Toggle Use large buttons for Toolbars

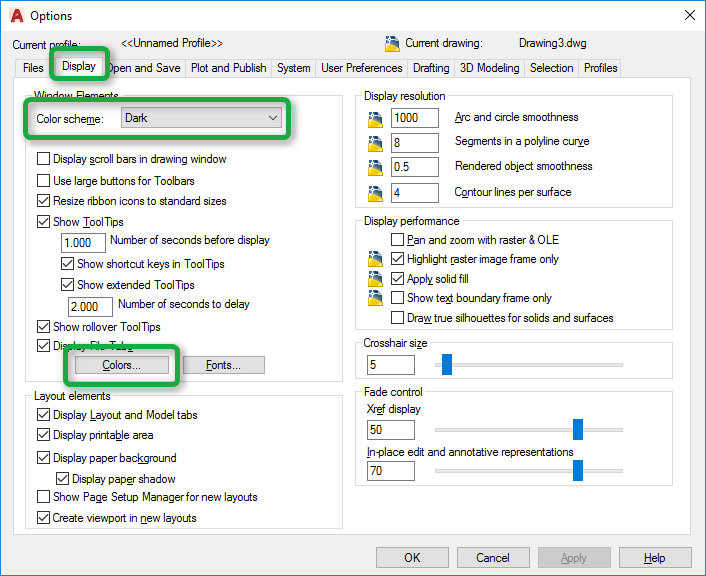pyautogui.click(x=43, y=181)
